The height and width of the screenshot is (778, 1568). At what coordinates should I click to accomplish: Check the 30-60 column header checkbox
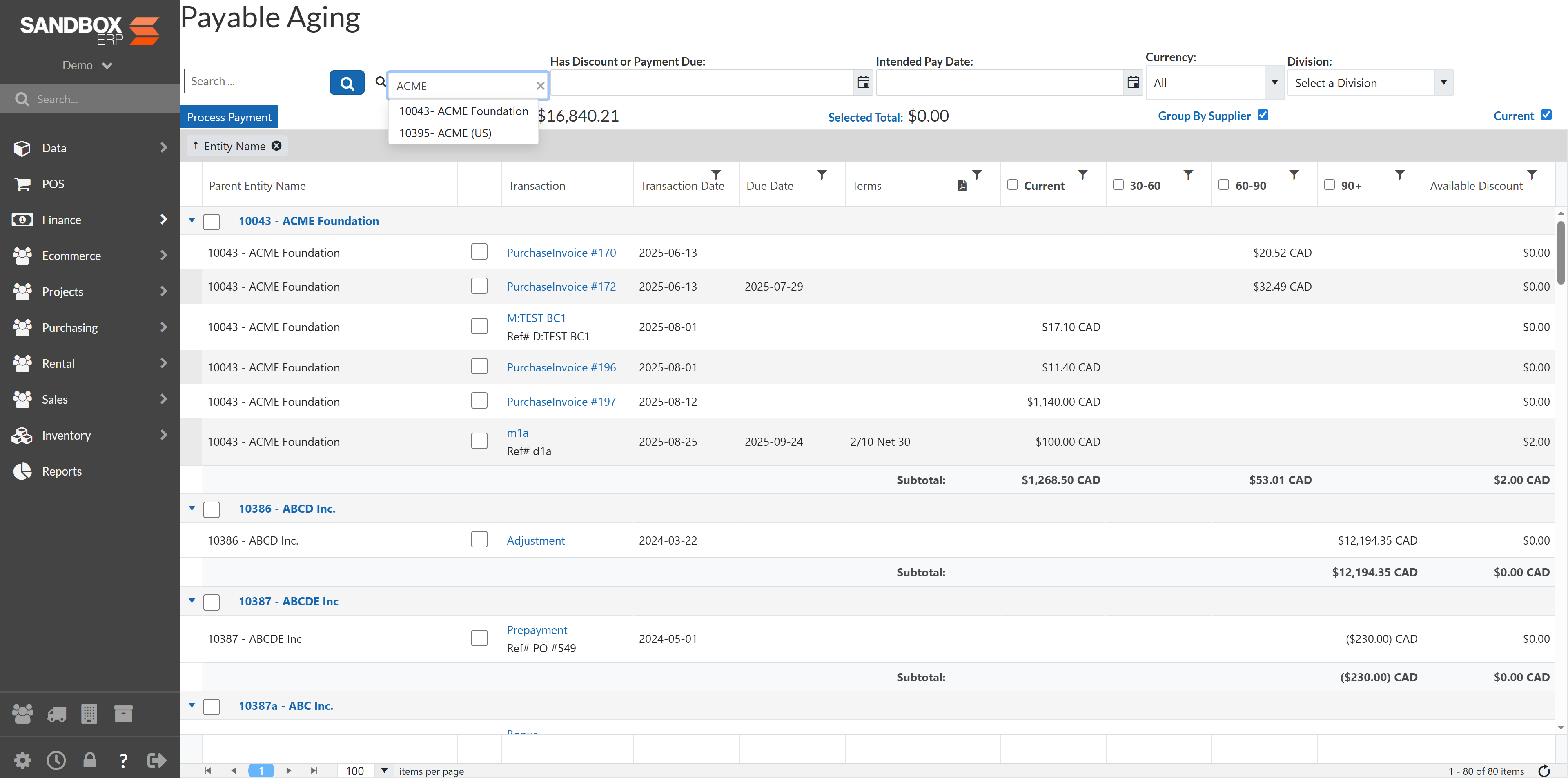[x=1118, y=184]
